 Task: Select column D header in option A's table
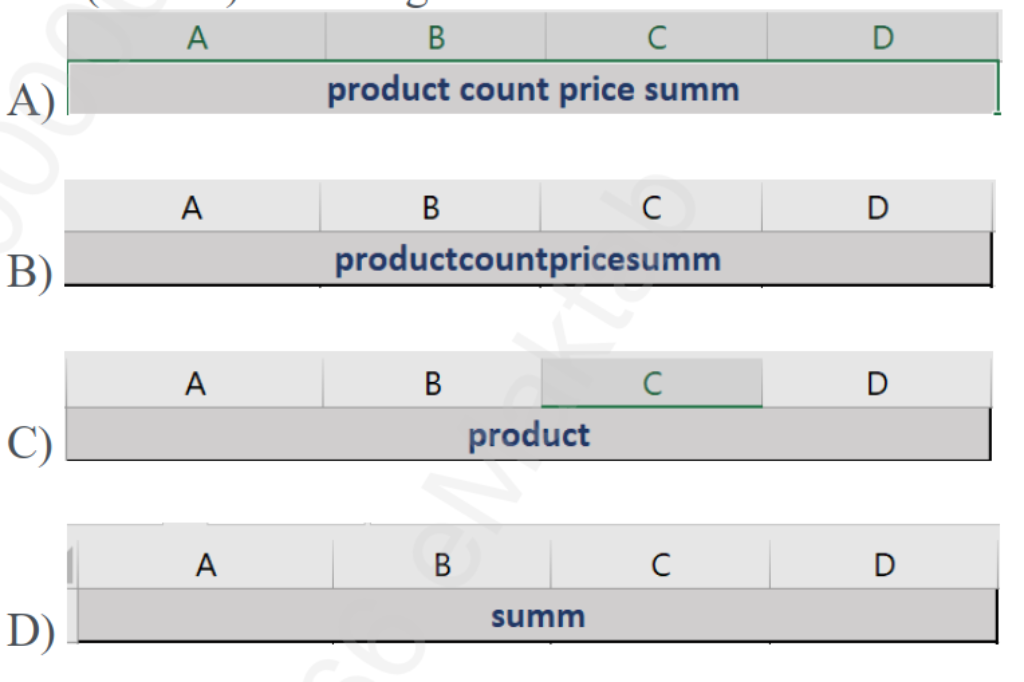tap(882, 39)
